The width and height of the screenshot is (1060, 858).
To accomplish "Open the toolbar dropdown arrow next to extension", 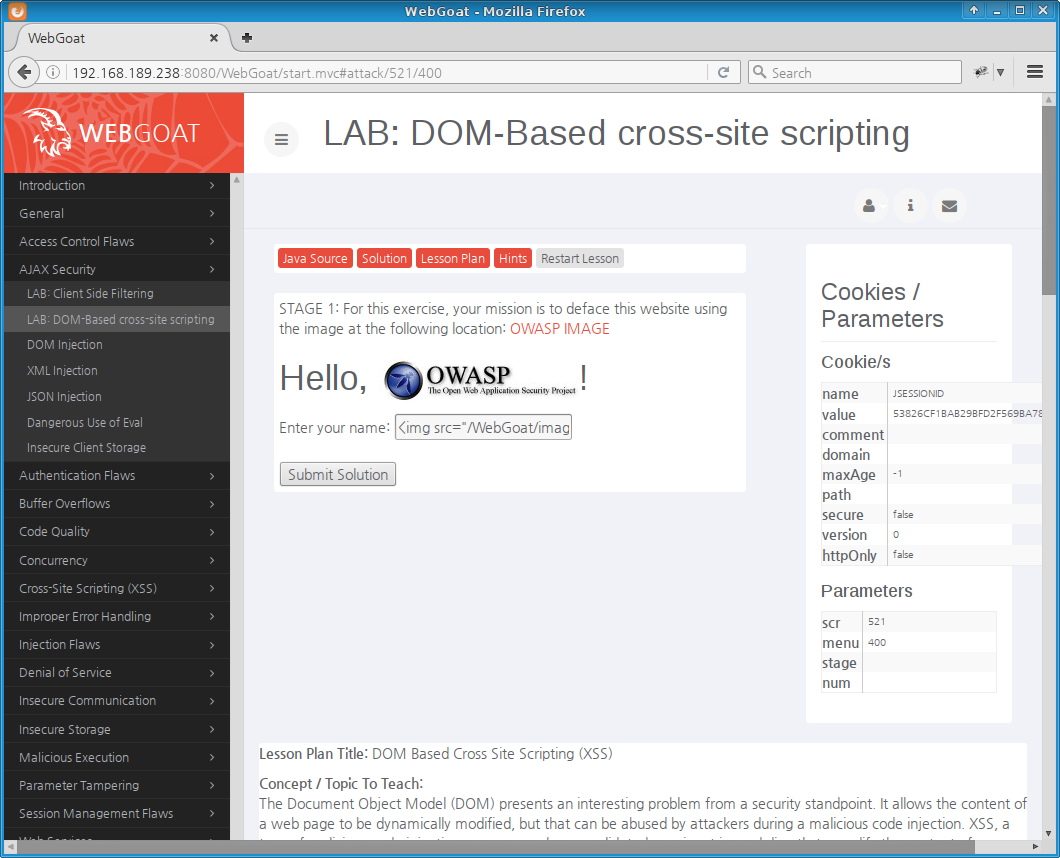I will [x=1001, y=72].
